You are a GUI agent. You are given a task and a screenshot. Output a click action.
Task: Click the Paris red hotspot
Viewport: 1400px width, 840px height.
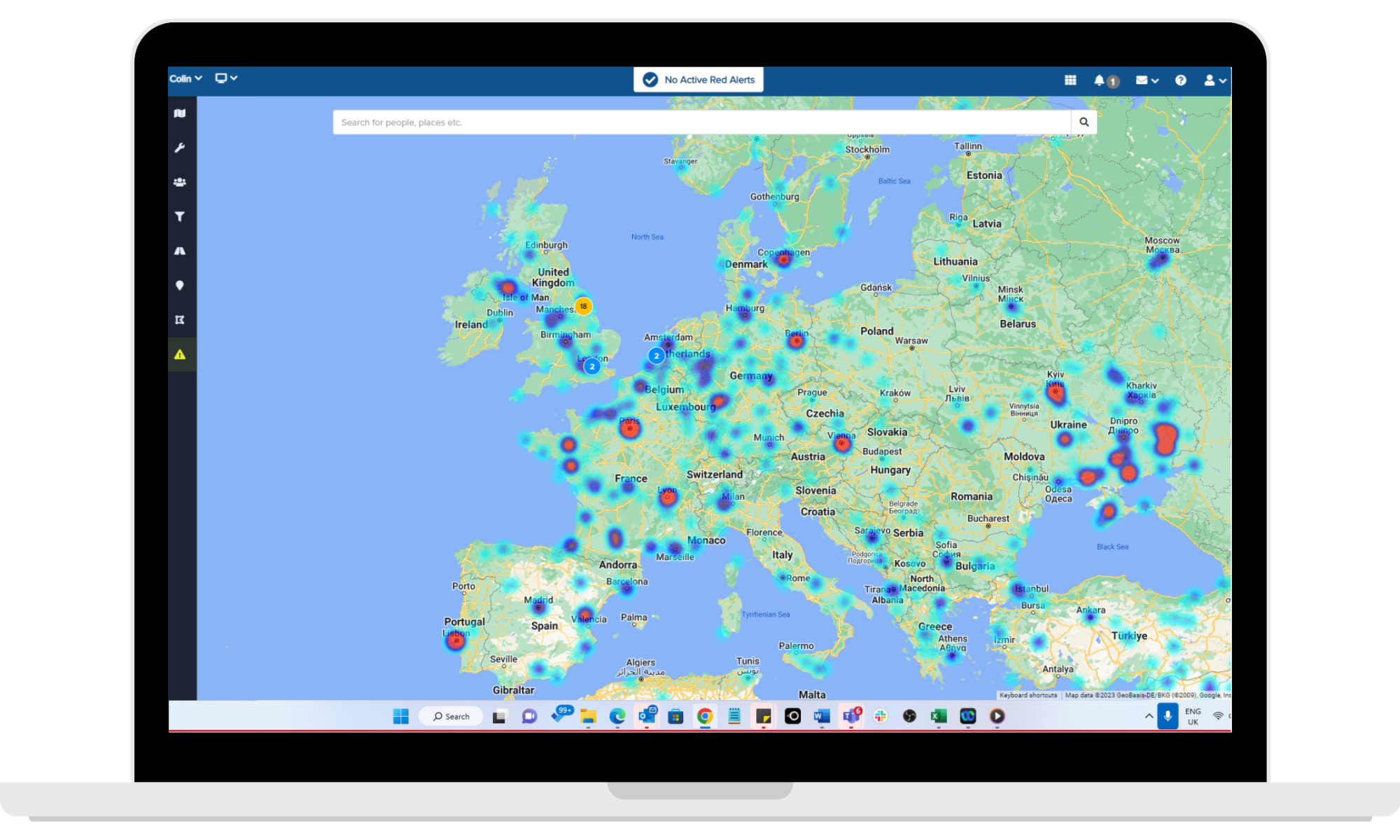point(630,428)
